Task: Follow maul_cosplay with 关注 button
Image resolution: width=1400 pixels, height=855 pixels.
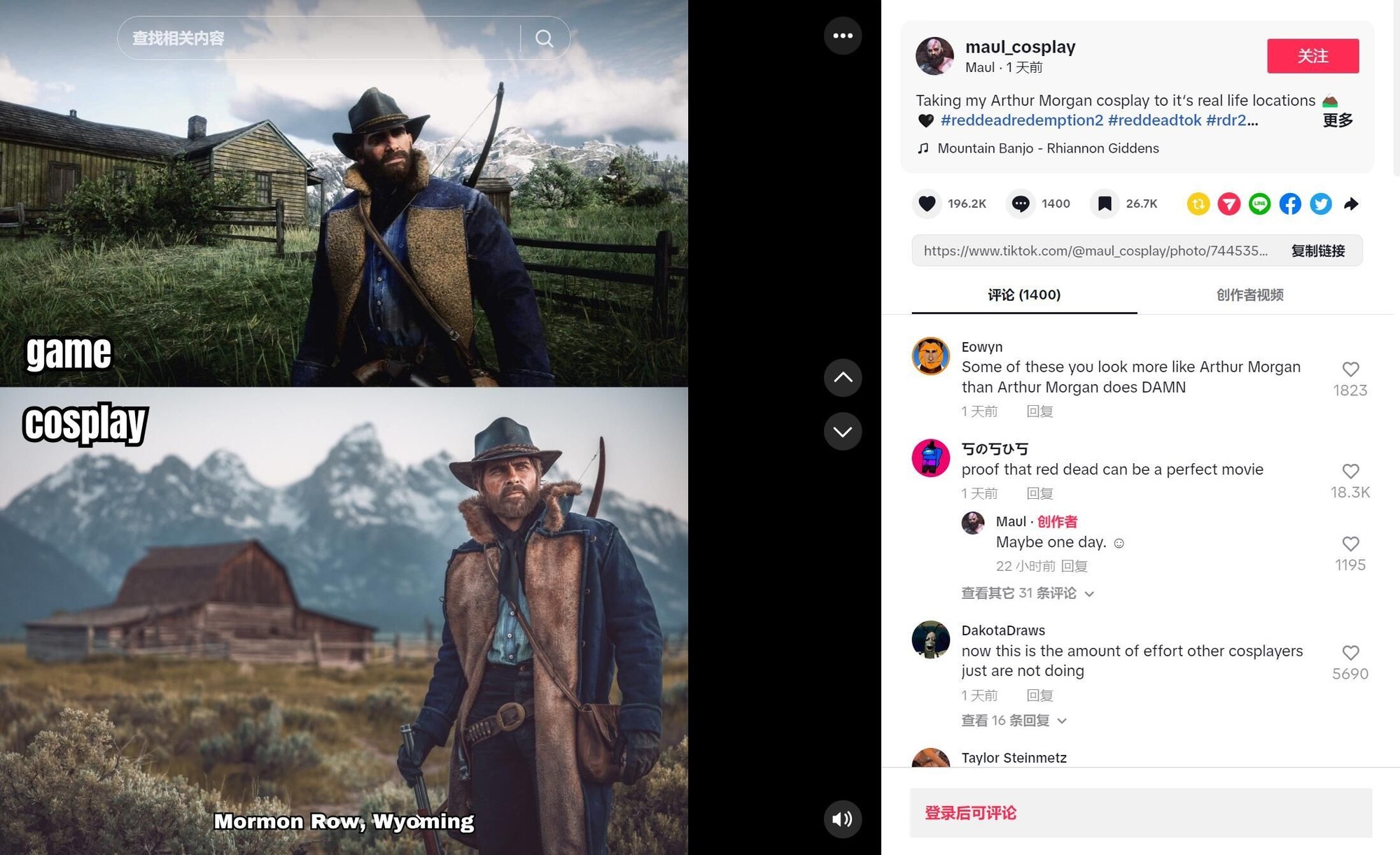Action: tap(1313, 56)
